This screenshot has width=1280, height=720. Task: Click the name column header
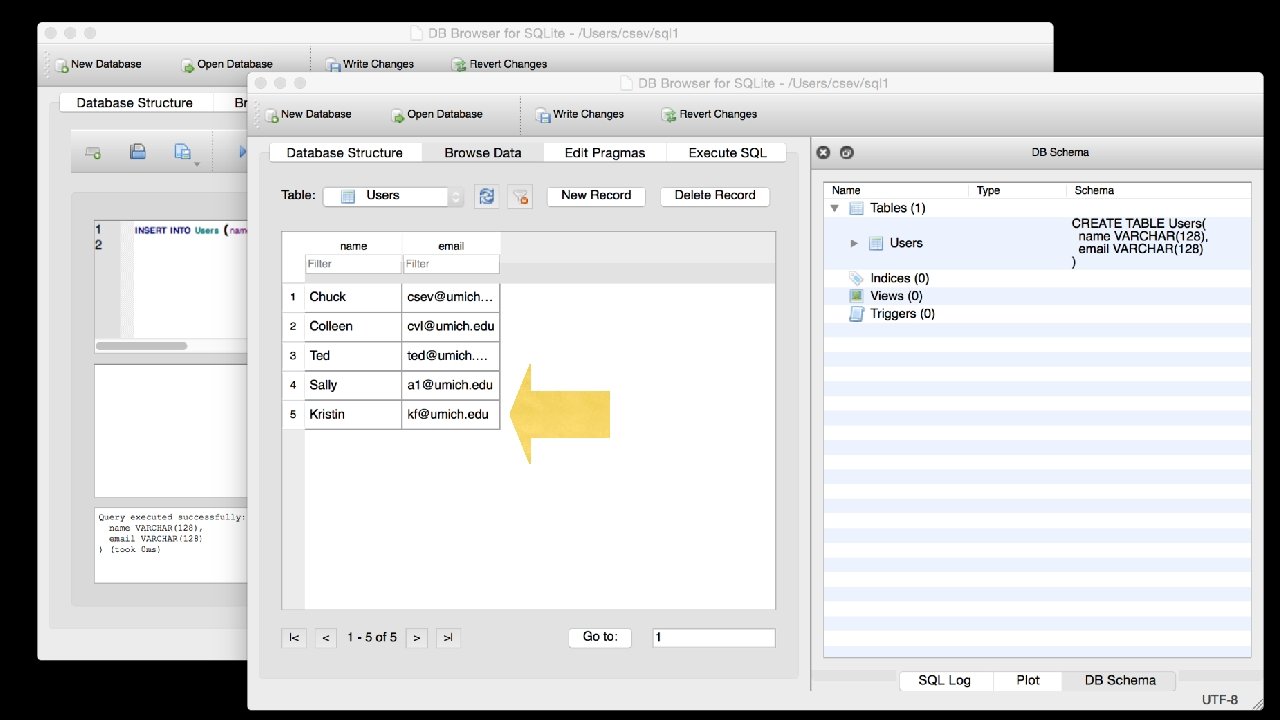(x=353, y=246)
